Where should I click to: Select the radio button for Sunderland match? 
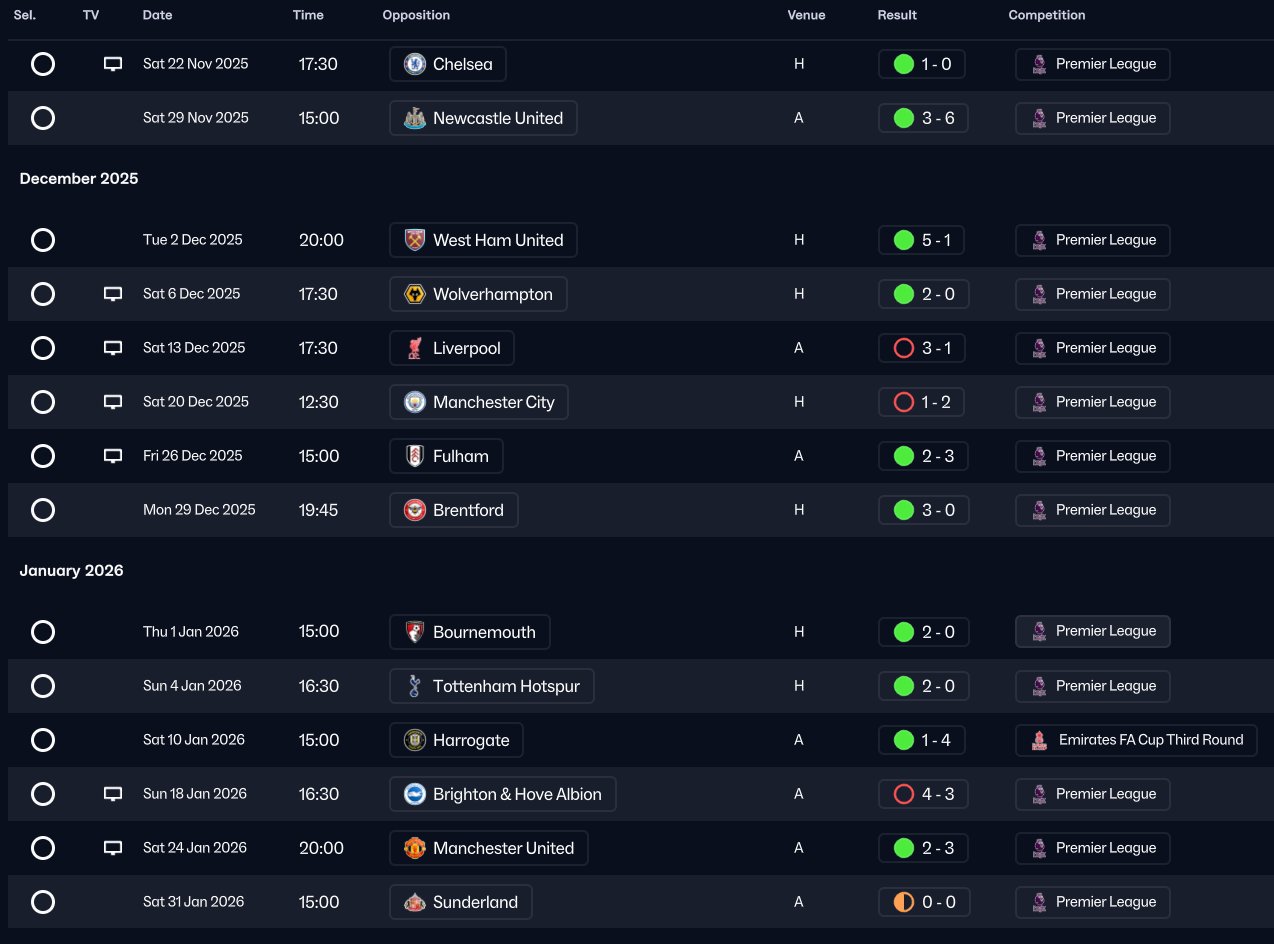[43, 902]
